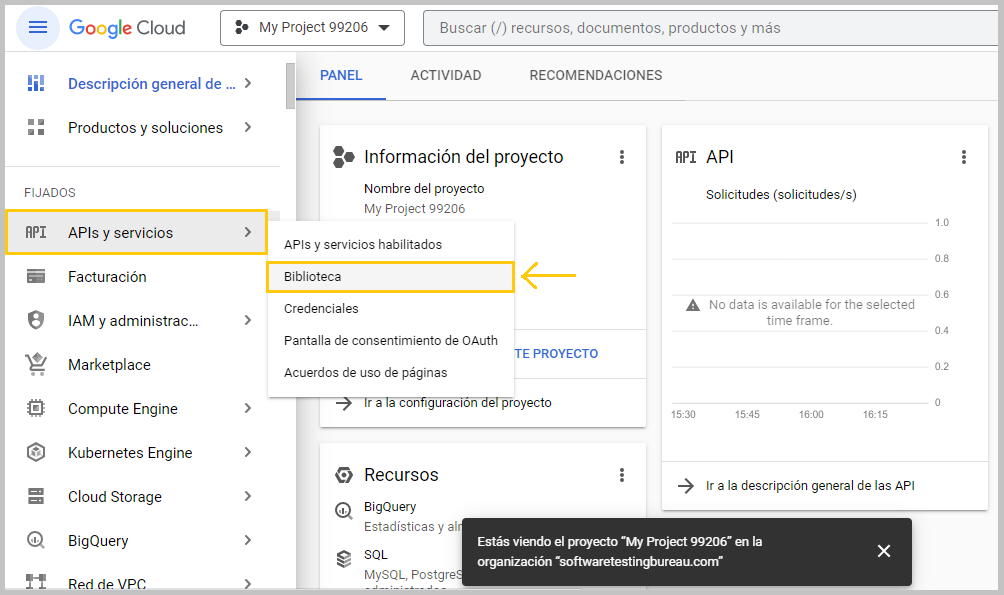This screenshot has height=595, width=1004.
Task: Dismiss the project notification toast
Action: point(884,551)
